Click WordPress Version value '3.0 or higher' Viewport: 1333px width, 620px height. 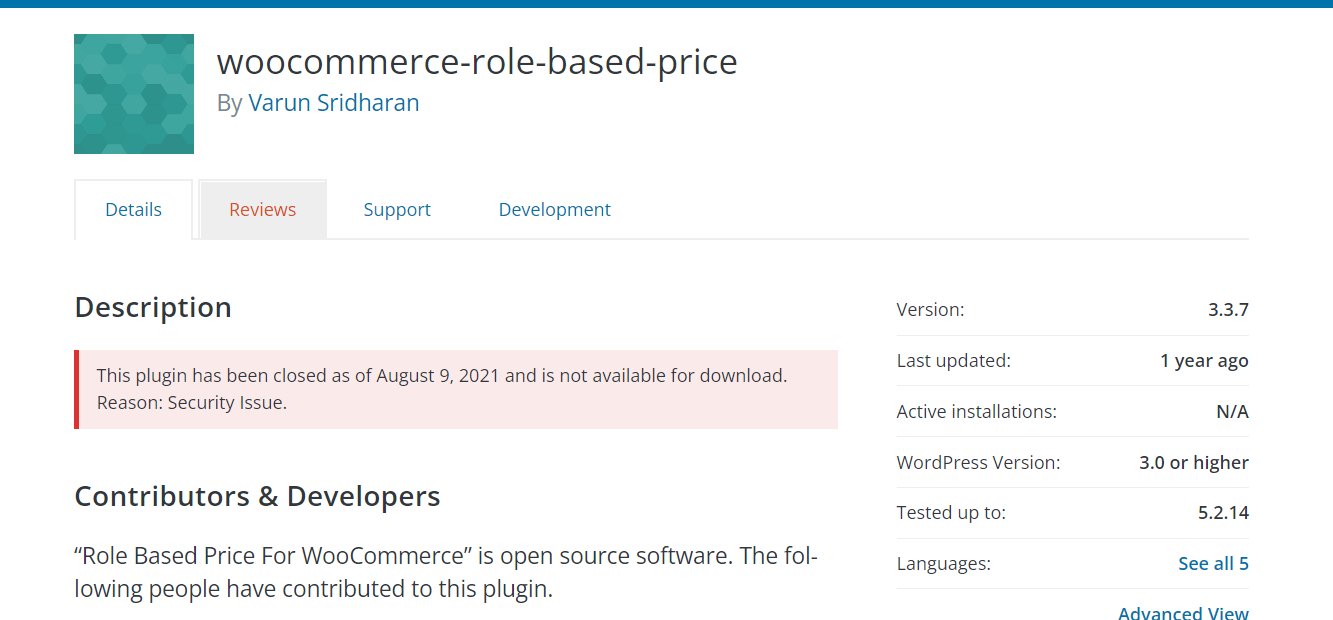coord(1194,463)
